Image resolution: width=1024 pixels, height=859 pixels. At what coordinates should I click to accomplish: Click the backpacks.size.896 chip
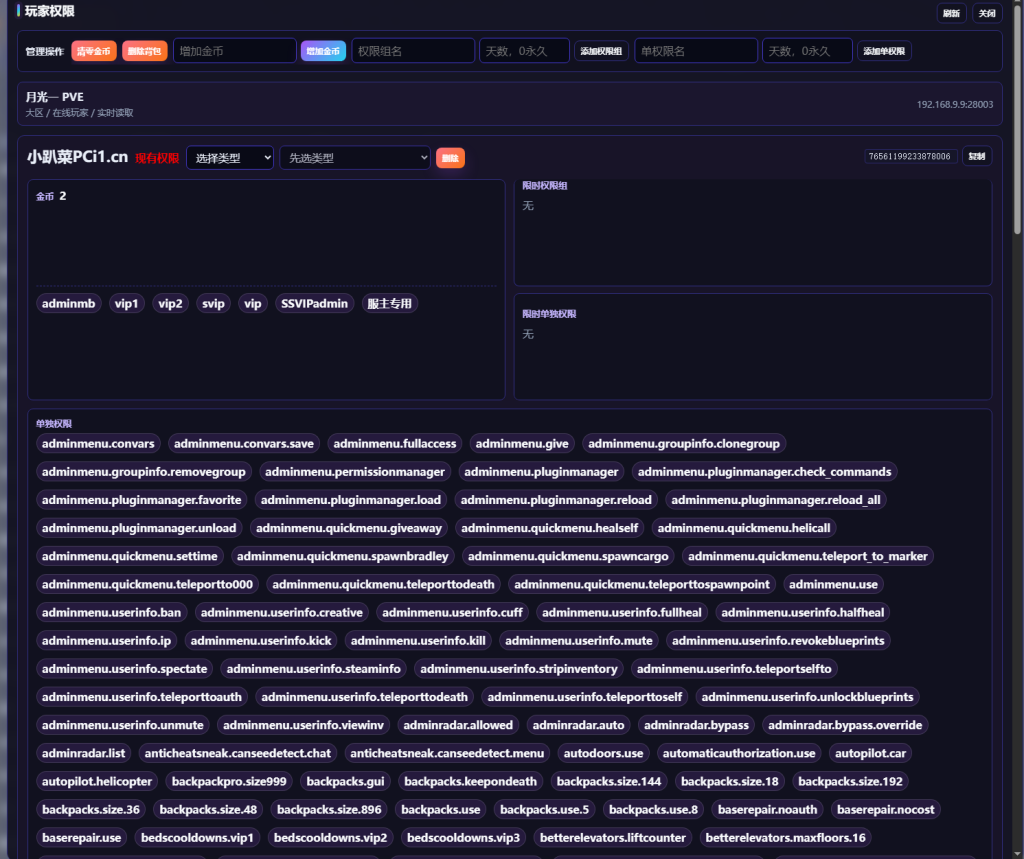329,809
